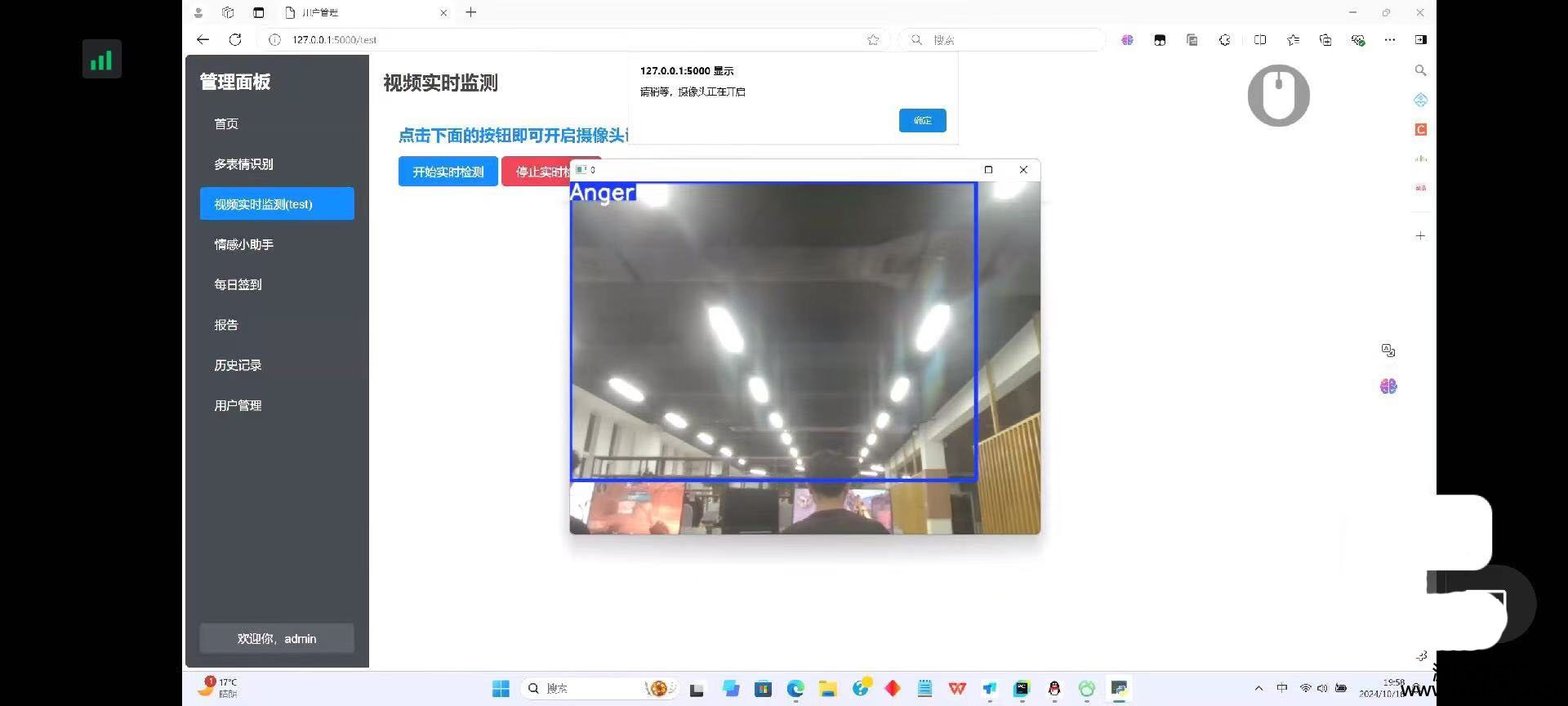Viewport: 1568px width, 706px height.
Task: Open the Windows Start menu
Action: 501,689
